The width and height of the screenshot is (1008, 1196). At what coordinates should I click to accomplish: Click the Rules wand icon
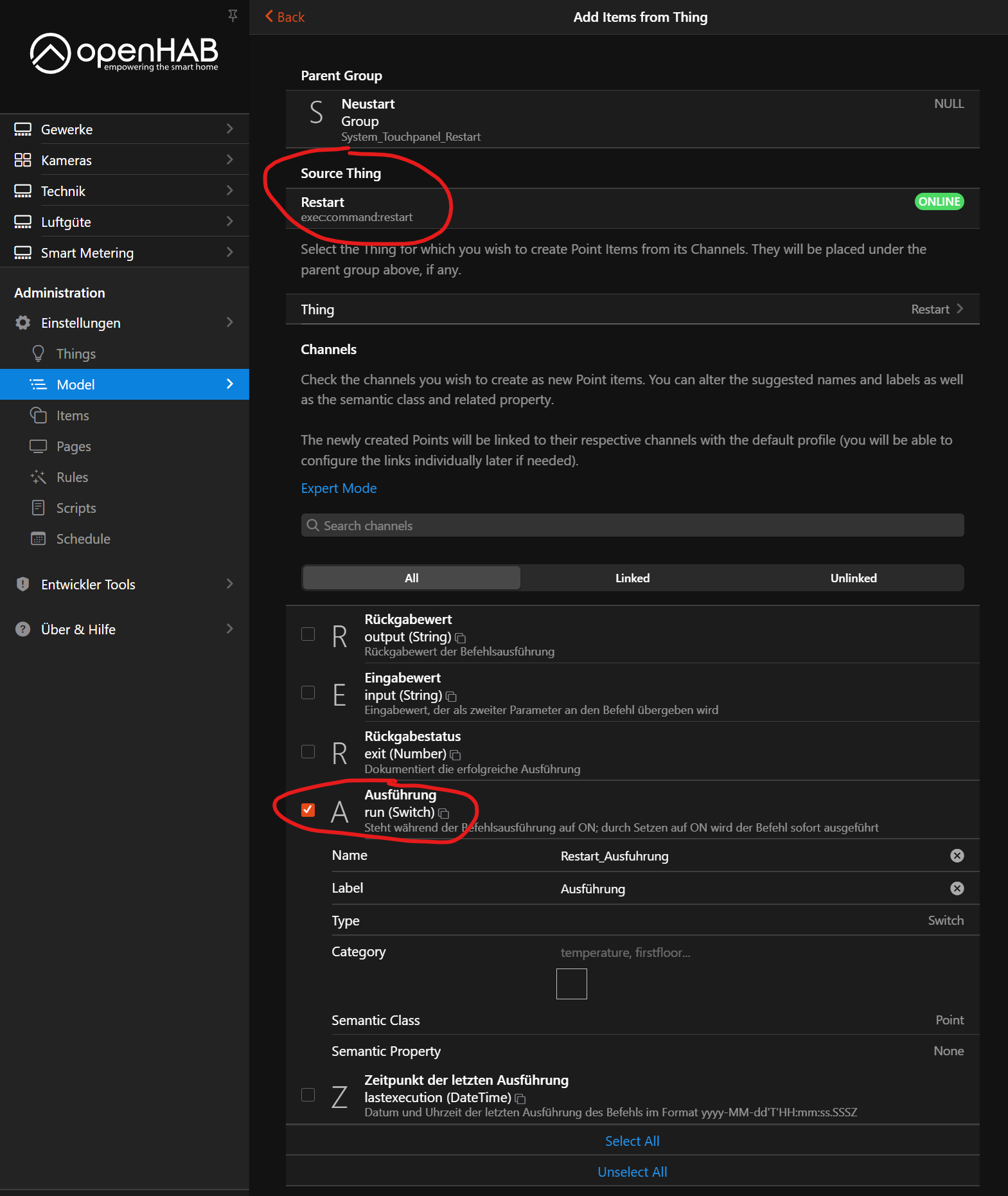[39, 477]
